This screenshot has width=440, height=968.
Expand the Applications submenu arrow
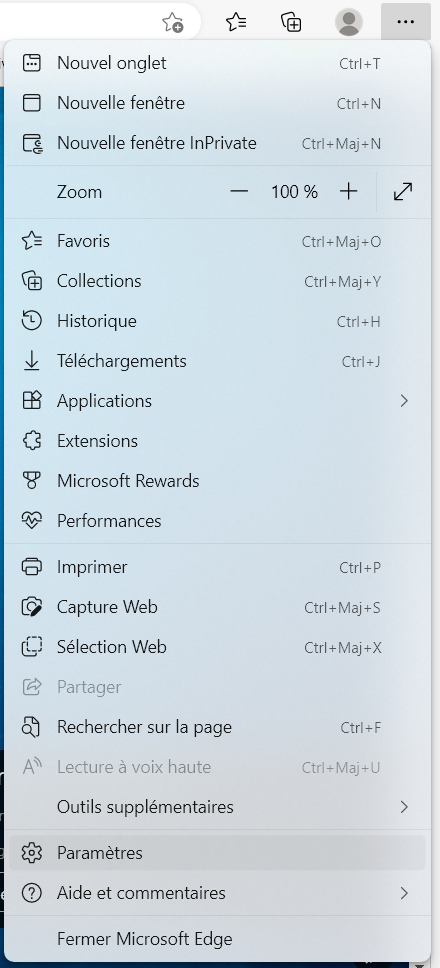404,401
